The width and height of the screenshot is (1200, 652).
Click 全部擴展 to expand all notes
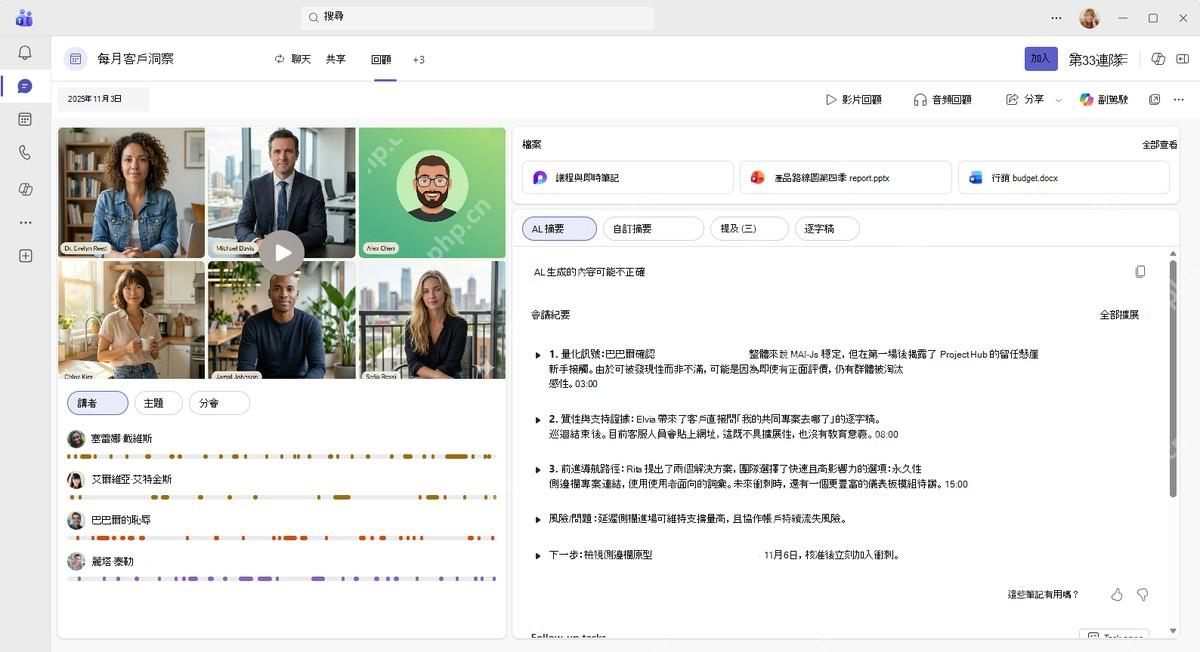(x=1119, y=315)
